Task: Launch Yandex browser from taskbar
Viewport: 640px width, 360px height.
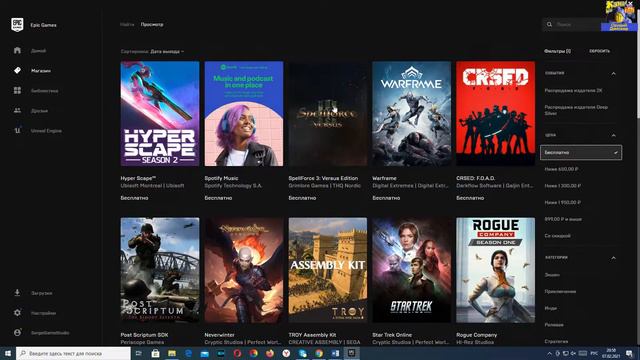Action: point(286,353)
